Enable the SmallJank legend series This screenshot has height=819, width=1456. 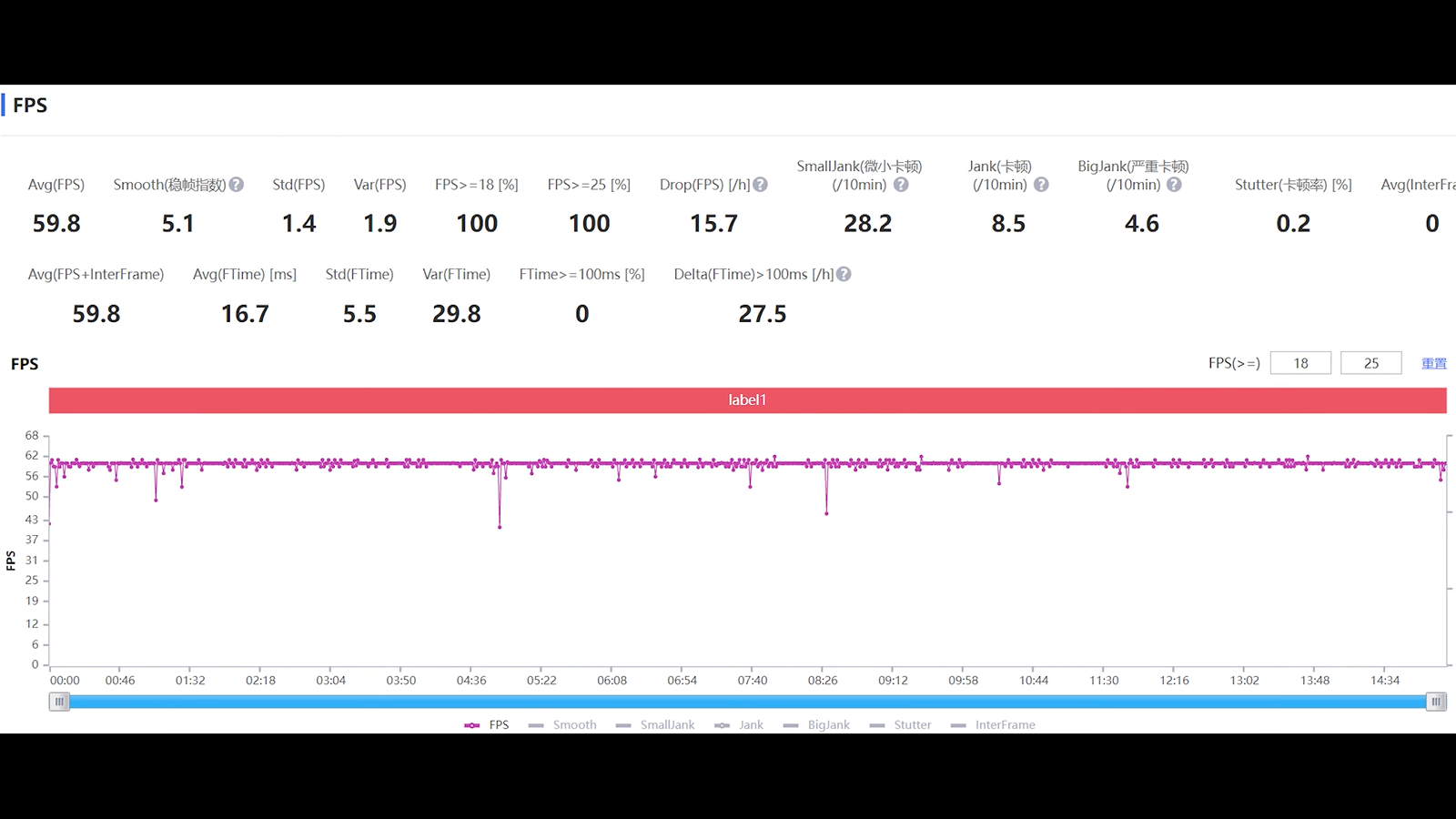click(x=655, y=725)
